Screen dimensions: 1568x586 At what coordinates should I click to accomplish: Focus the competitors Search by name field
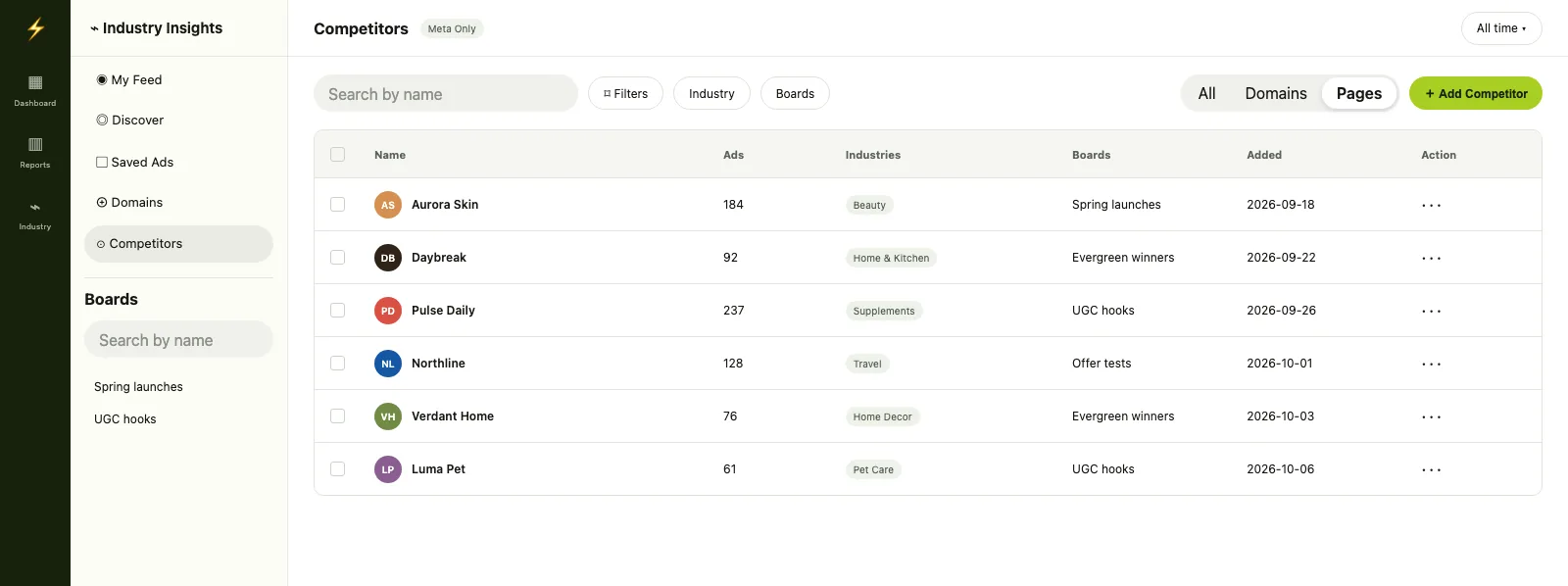coord(446,93)
